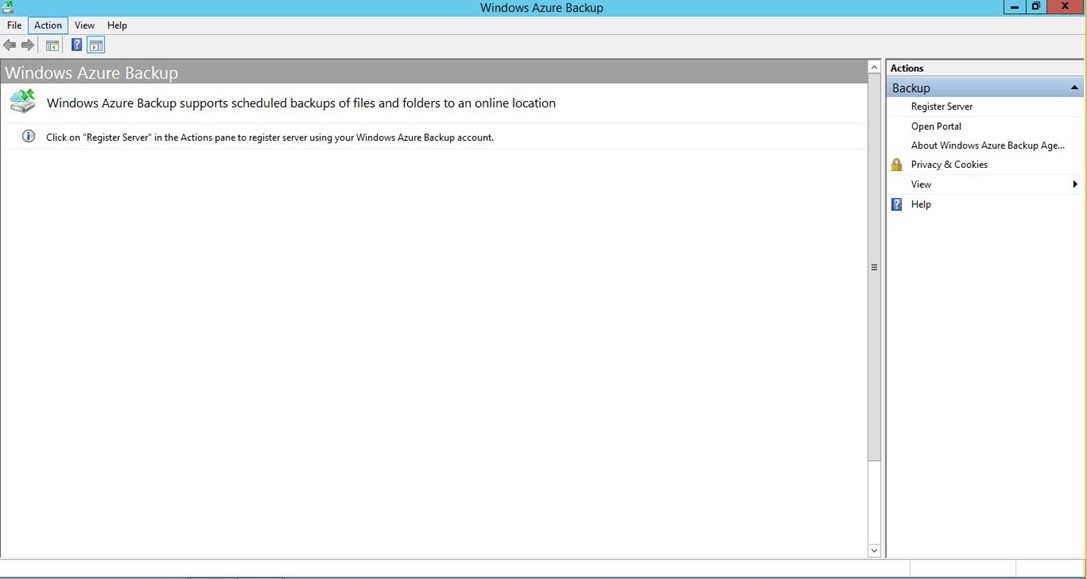1087x579 pixels.
Task: Collapse the Backup section header arrow
Action: (1074, 87)
